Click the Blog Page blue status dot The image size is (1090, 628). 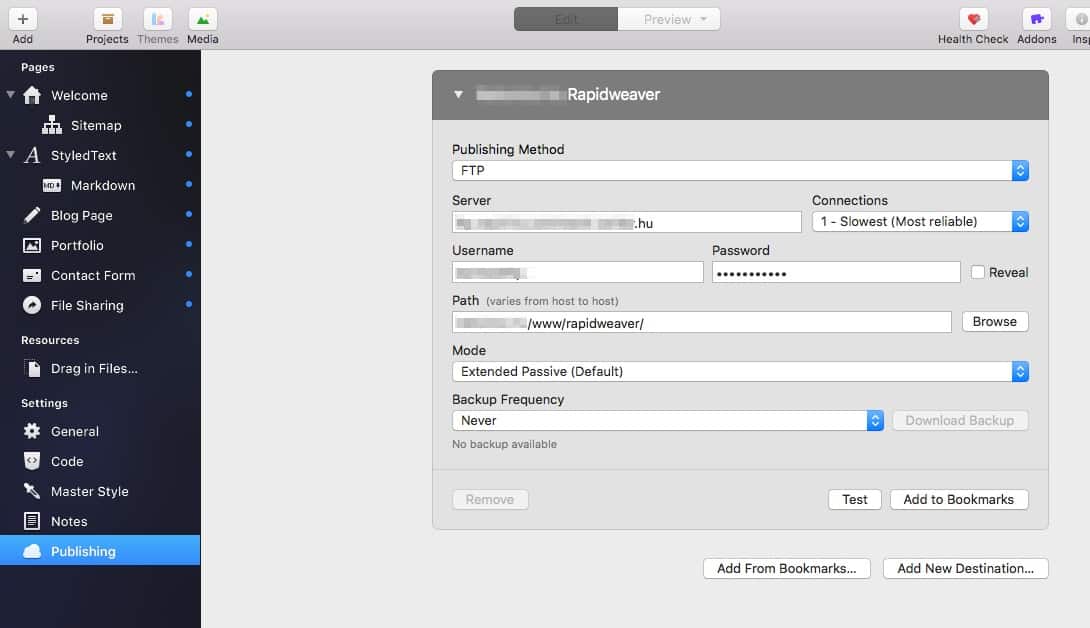(188, 214)
